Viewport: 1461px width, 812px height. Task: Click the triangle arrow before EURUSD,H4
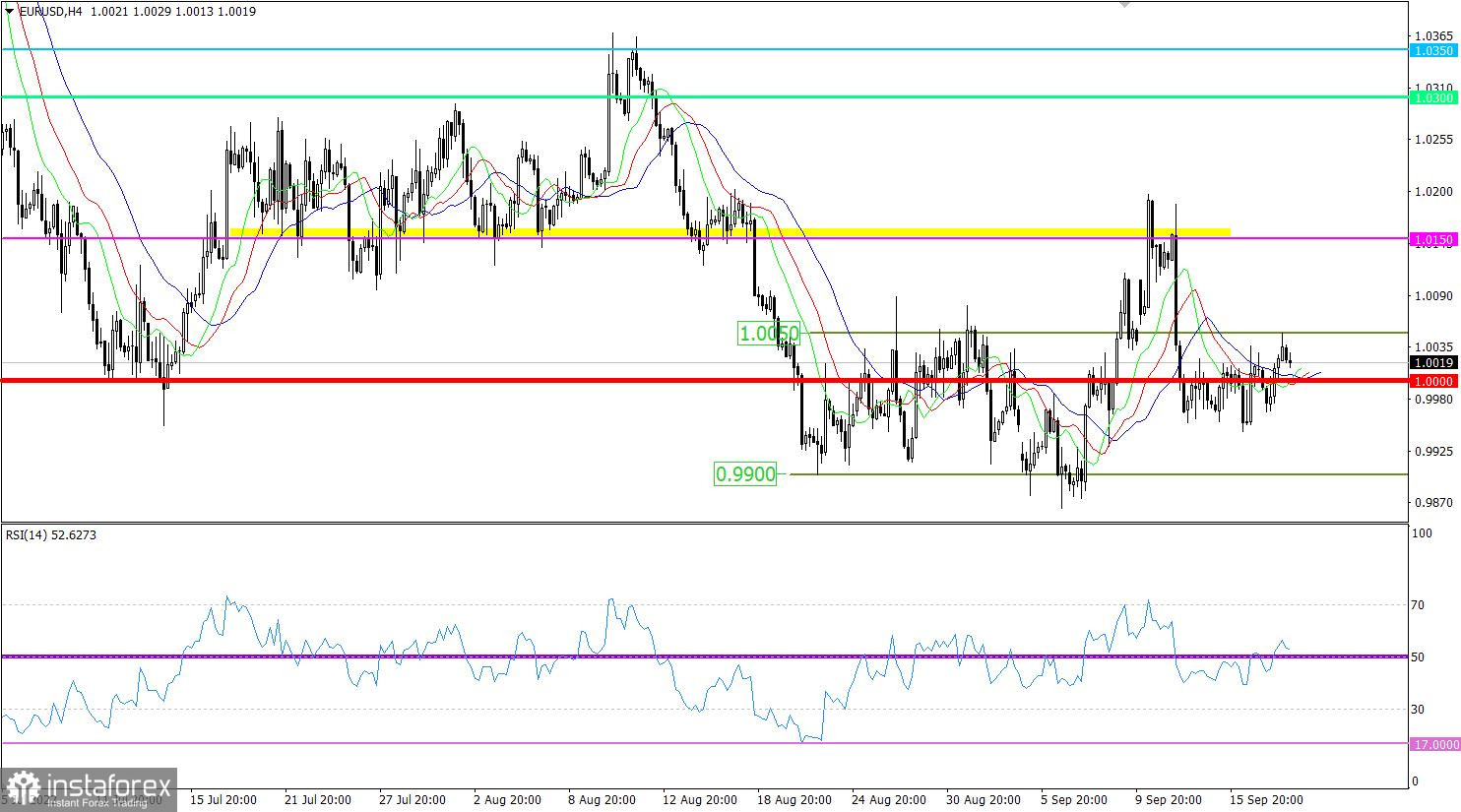point(10,12)
